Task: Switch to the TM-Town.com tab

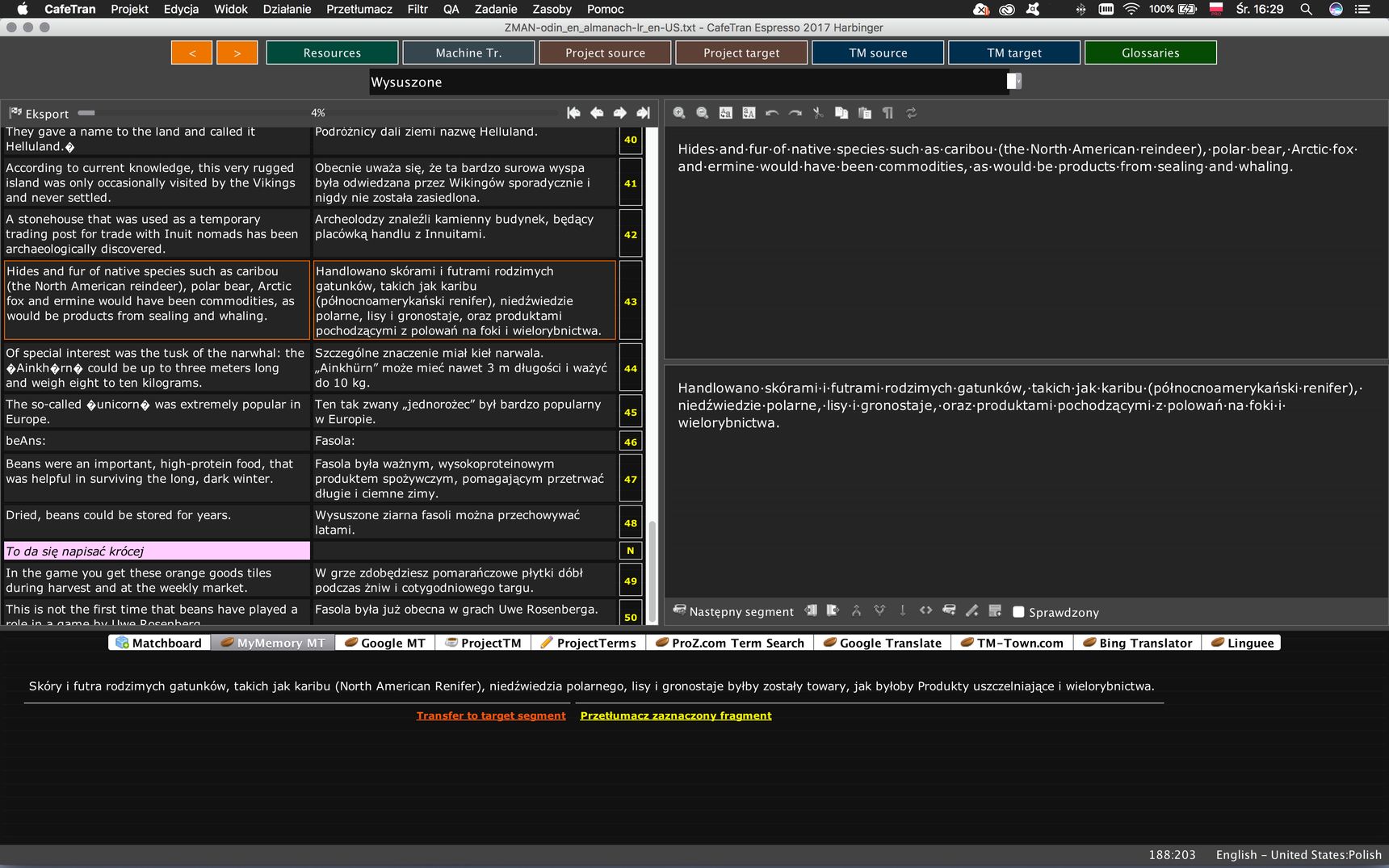Action: (x=1012, y=643)
